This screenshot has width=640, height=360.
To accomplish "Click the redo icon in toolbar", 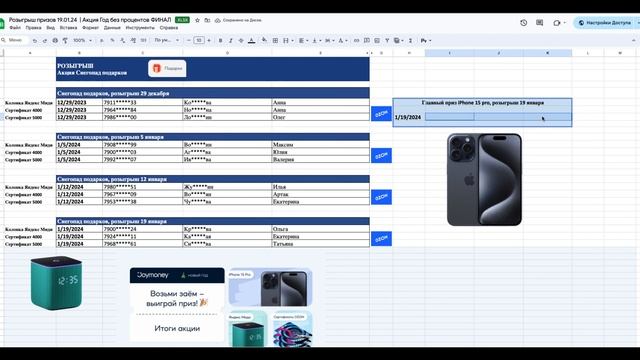I will [x=44, y=40].
